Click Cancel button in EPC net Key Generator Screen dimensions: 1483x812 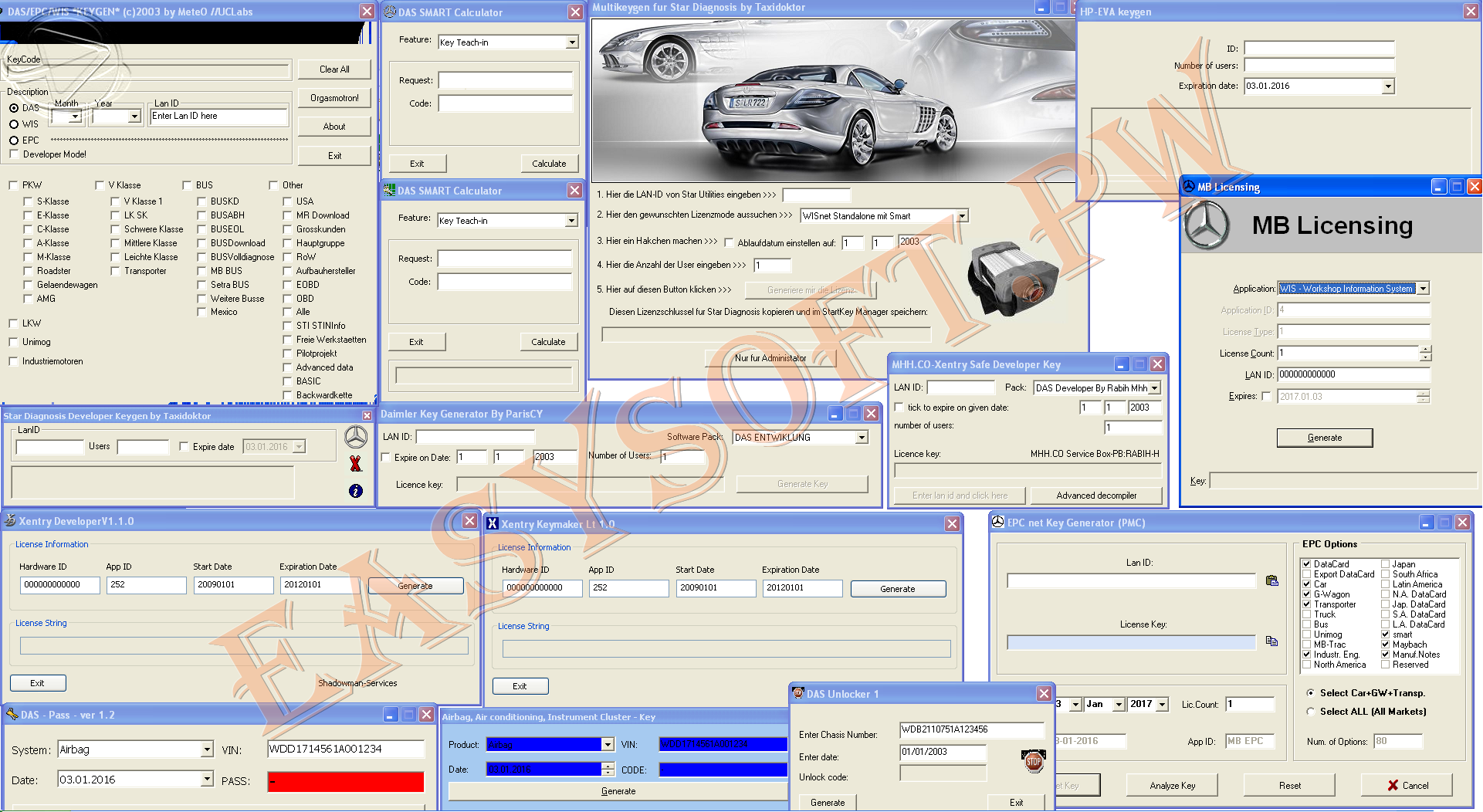pos(1407,786)
